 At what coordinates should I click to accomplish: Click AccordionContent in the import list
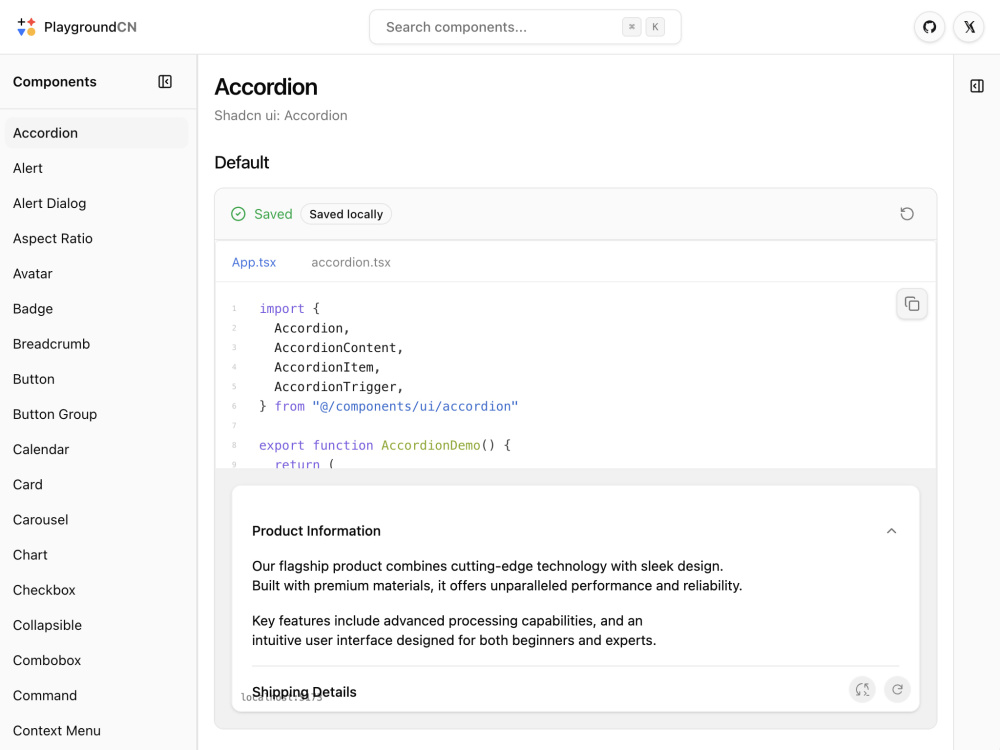335,348
